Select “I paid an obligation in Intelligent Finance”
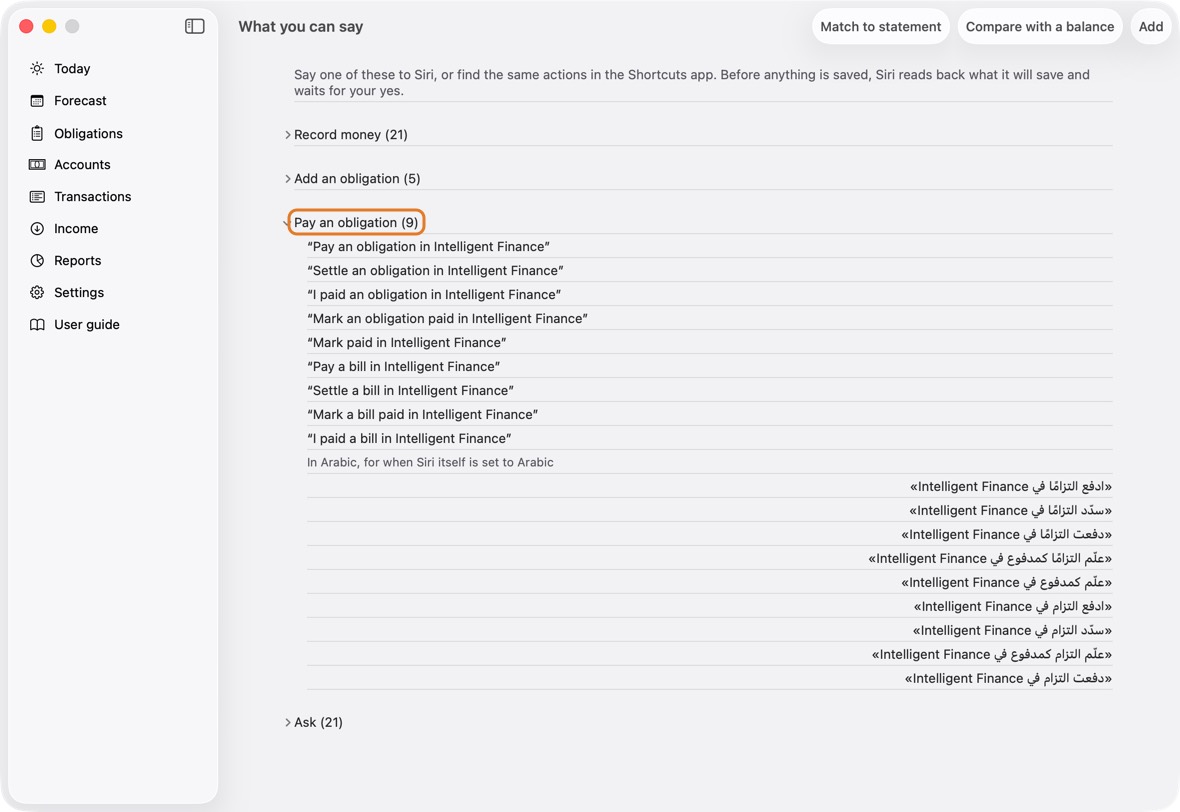The width and height of the screenshot is (1180, 812). coord(434,295)
